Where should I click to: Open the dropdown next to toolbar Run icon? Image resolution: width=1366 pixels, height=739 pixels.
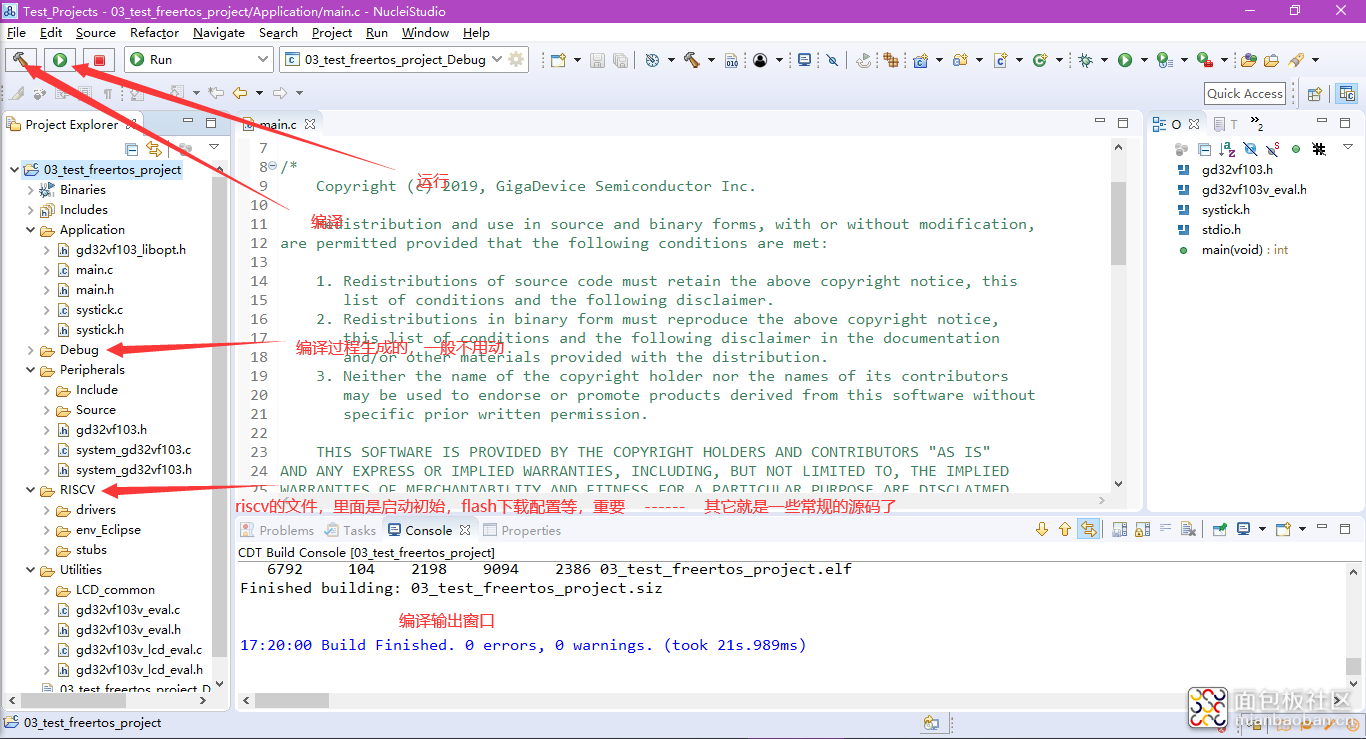(x=1144, y=60)
